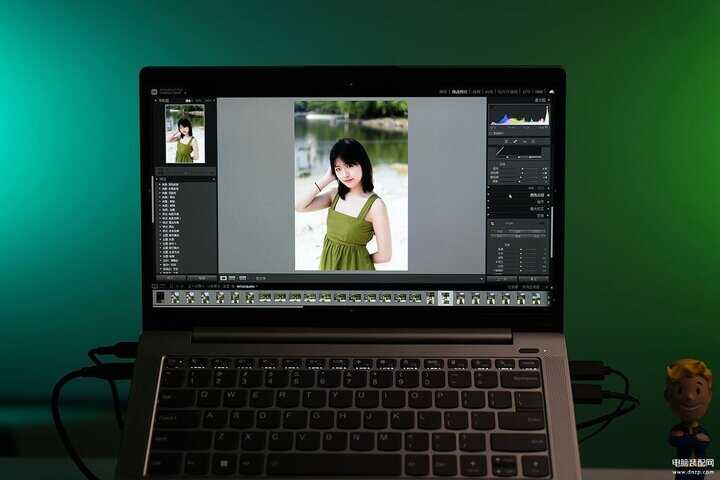Screen dimensions: 720x480
Task: Click the Previous button under right panel
Action: 502,278
